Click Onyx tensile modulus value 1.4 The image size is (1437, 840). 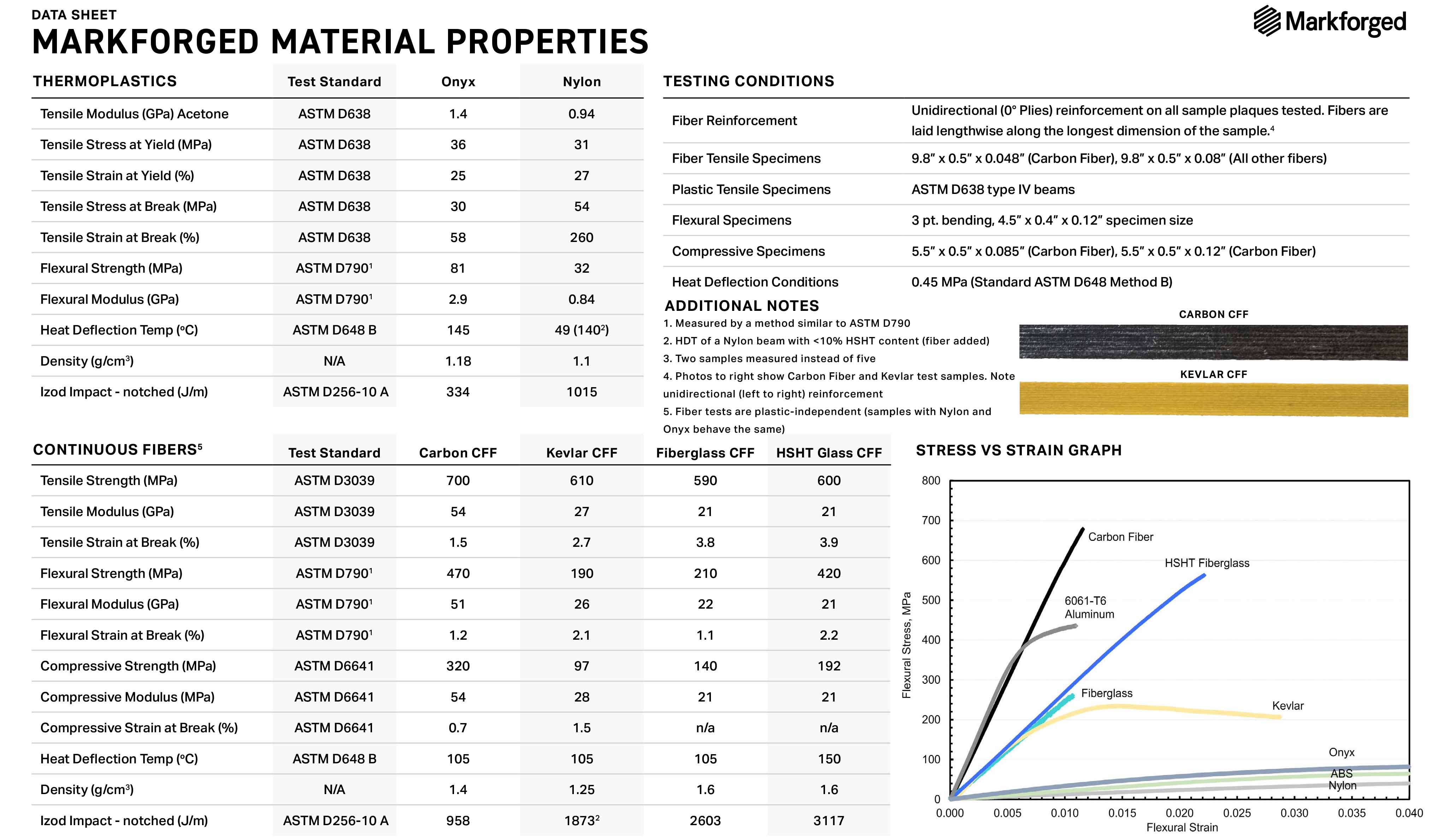coord(458,113)
